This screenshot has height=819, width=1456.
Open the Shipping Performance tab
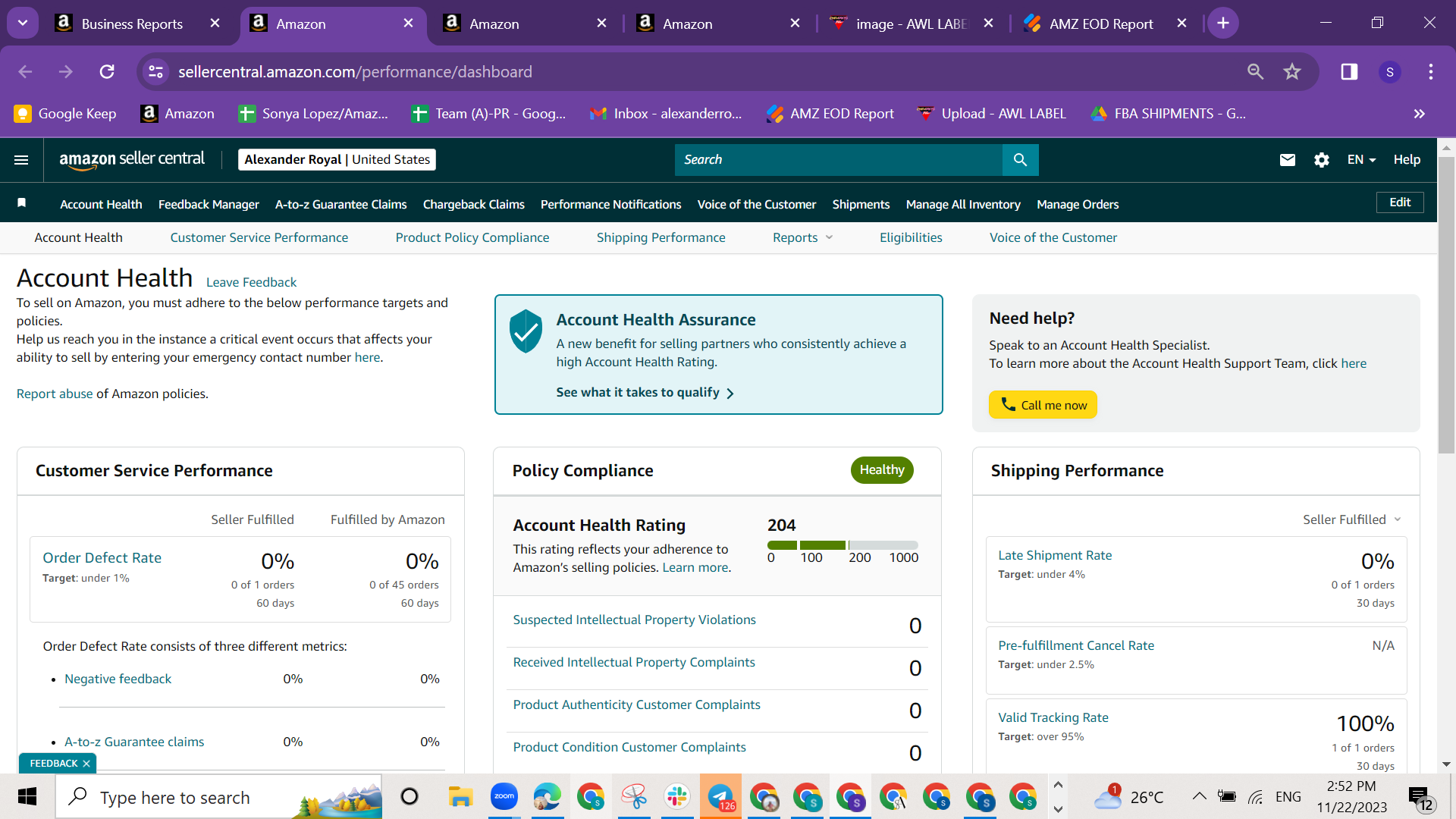pyautogui.click(x=661, y=237)
